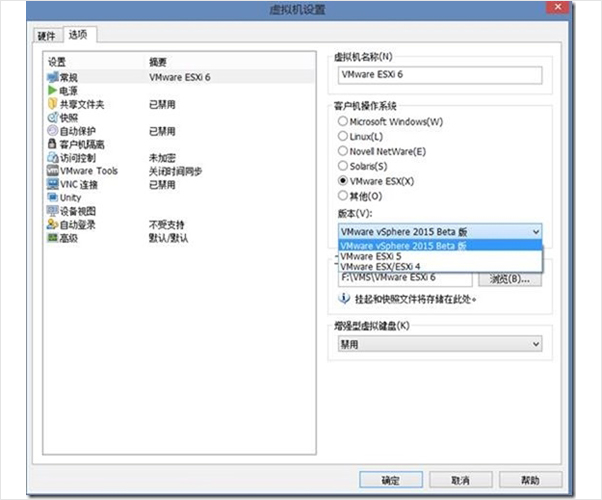Click the 高级 advanced icon
This screenshot has width=602, height=500.
52,238
